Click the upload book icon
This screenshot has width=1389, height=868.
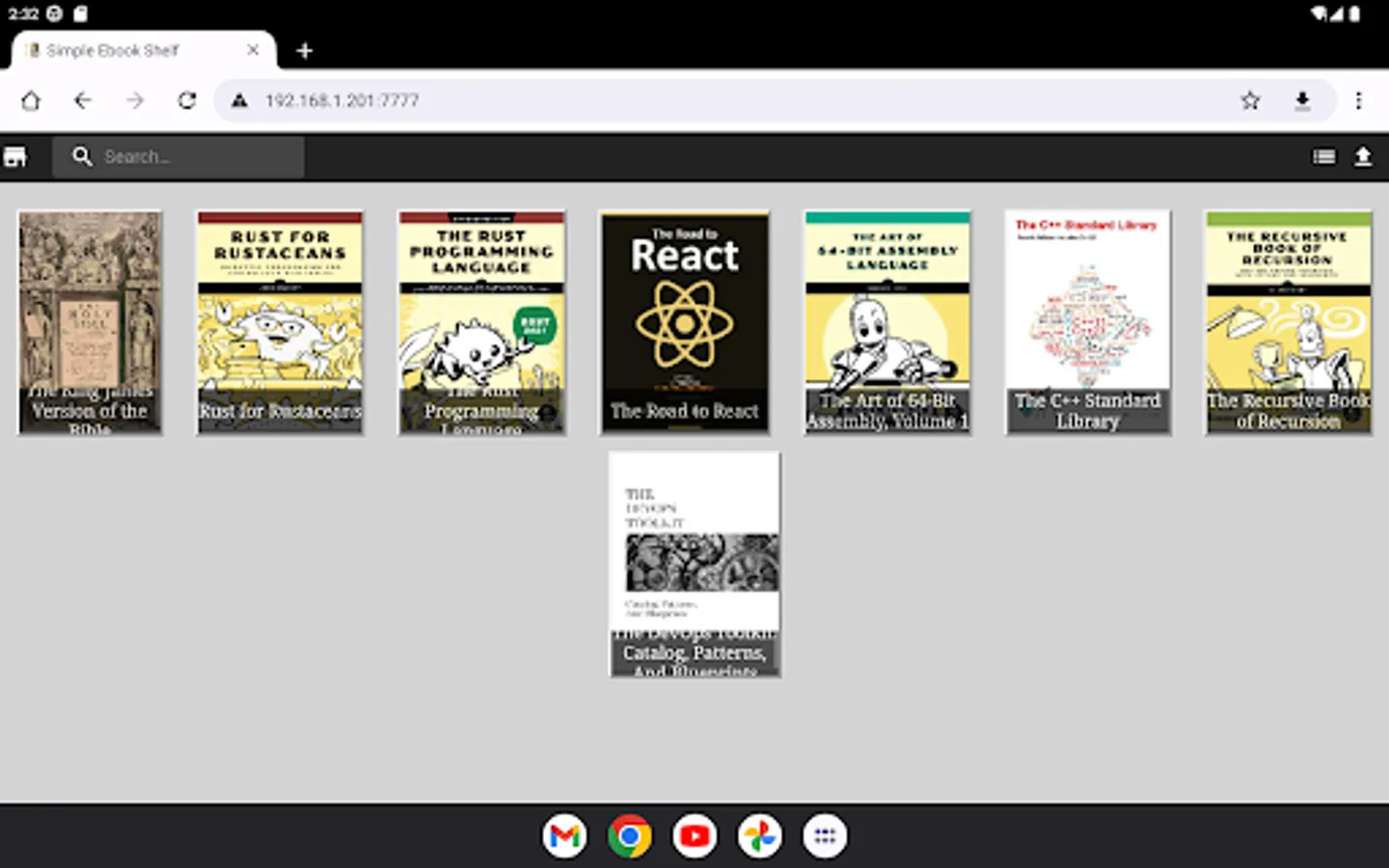coord(1363,156)
